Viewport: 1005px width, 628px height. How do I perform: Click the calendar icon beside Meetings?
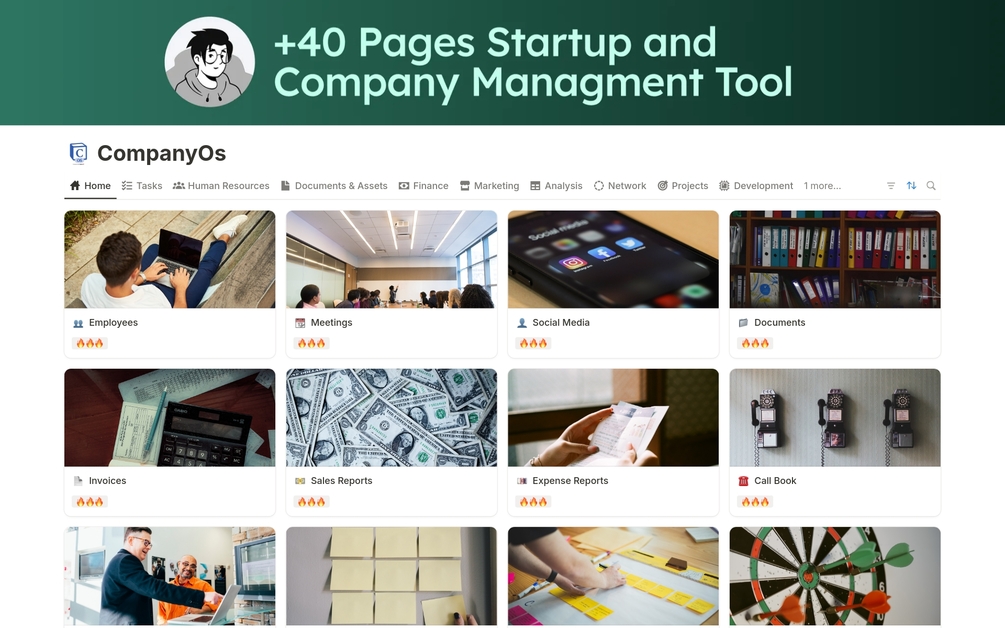coord(300,323)
